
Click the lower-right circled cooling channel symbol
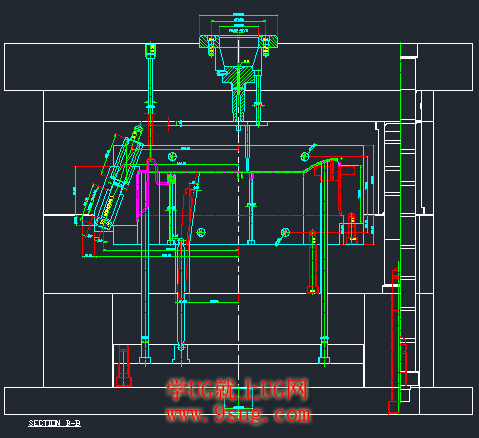(285, 232)
